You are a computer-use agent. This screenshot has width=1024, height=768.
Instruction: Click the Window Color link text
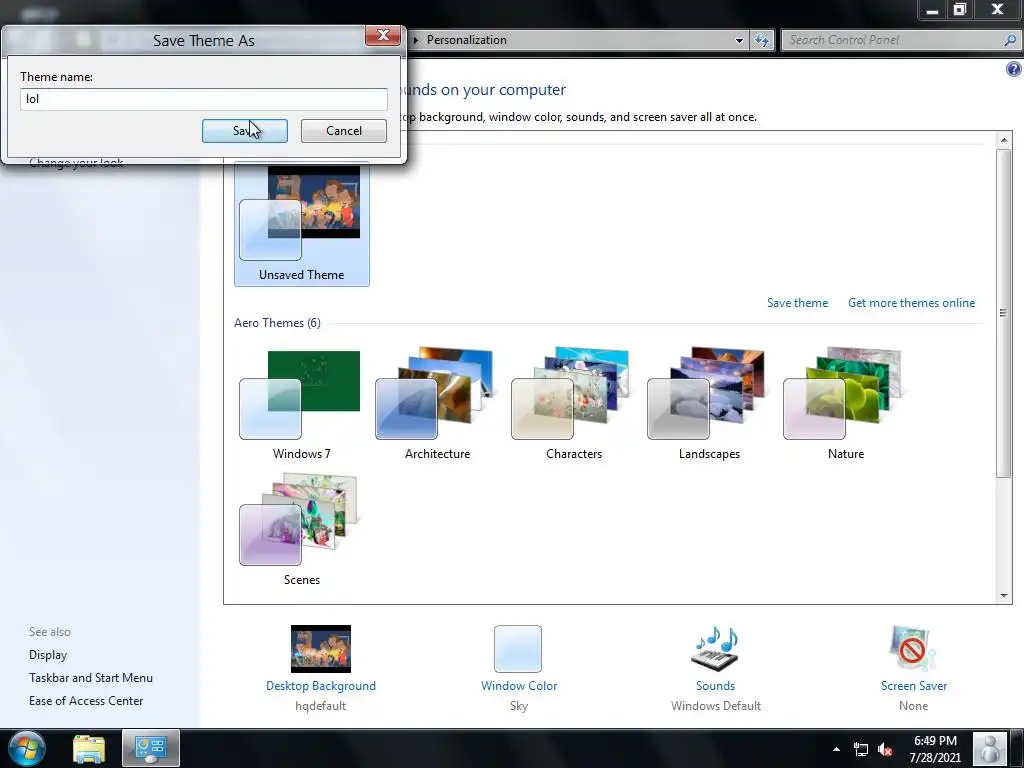(x=519, y=686)
